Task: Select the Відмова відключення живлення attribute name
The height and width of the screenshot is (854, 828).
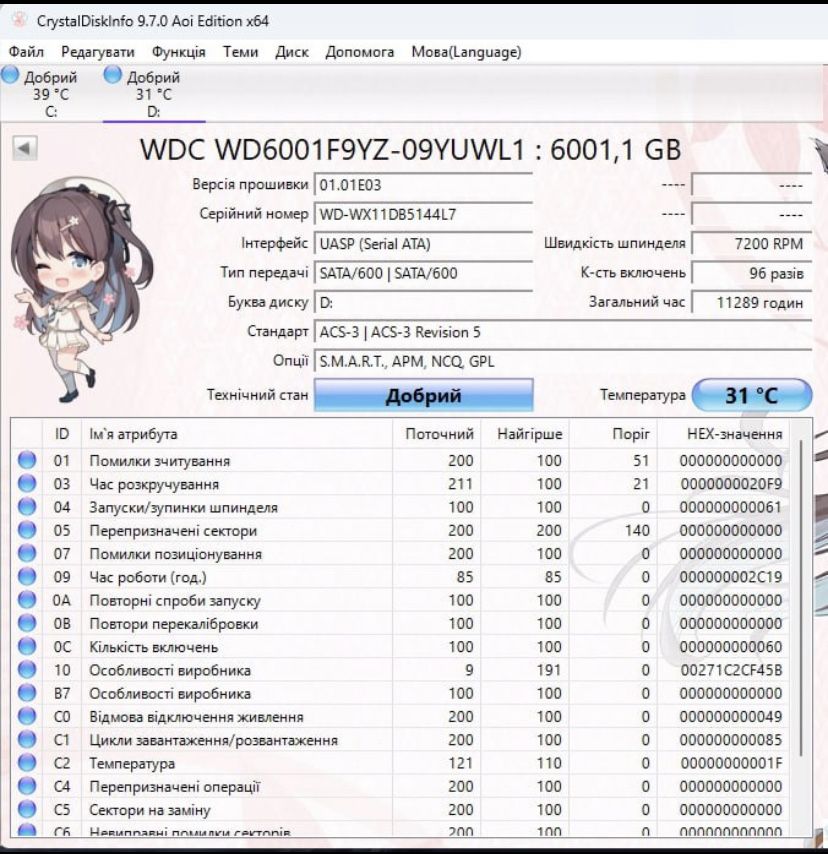Action: pos(196,717)
